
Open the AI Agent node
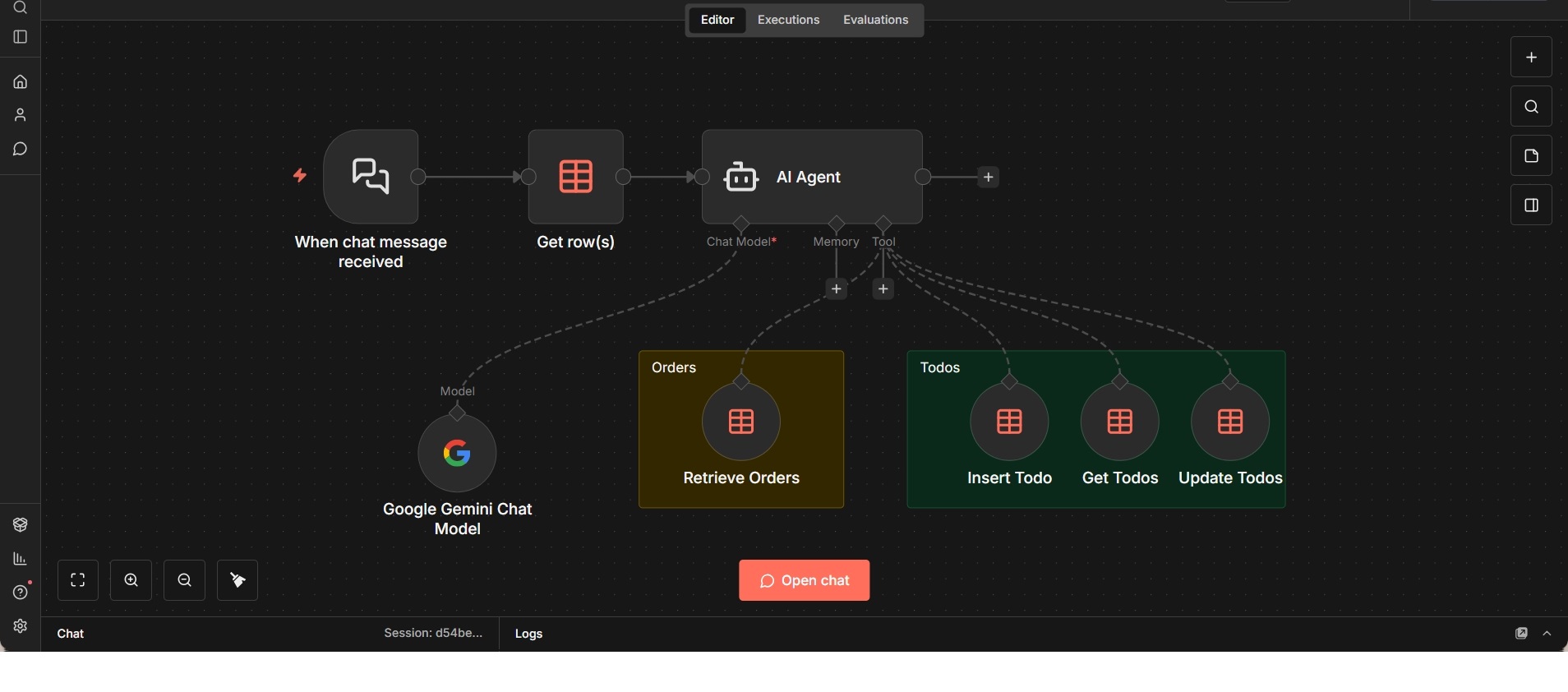pyautogui.click(x=812, y=177)
